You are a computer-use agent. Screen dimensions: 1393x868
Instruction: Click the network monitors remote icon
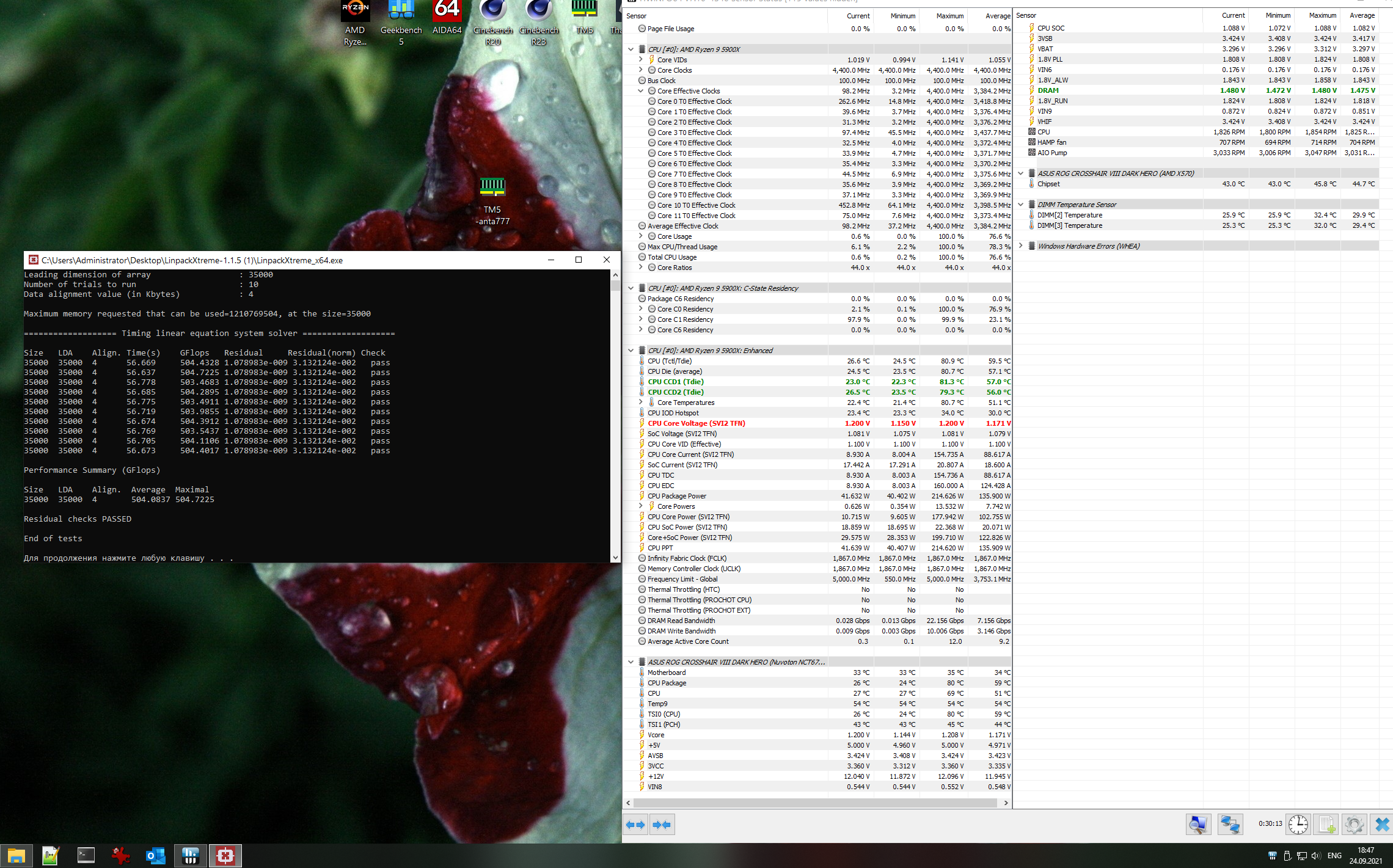1229,825
